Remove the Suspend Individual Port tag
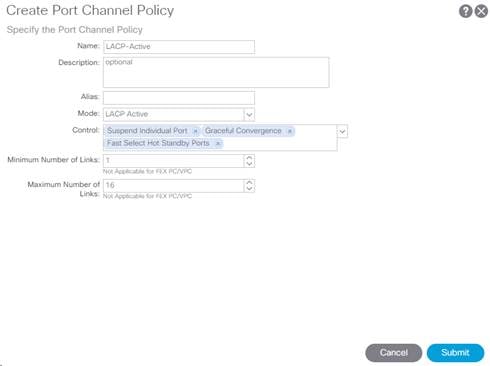 [x=196, y=131]
